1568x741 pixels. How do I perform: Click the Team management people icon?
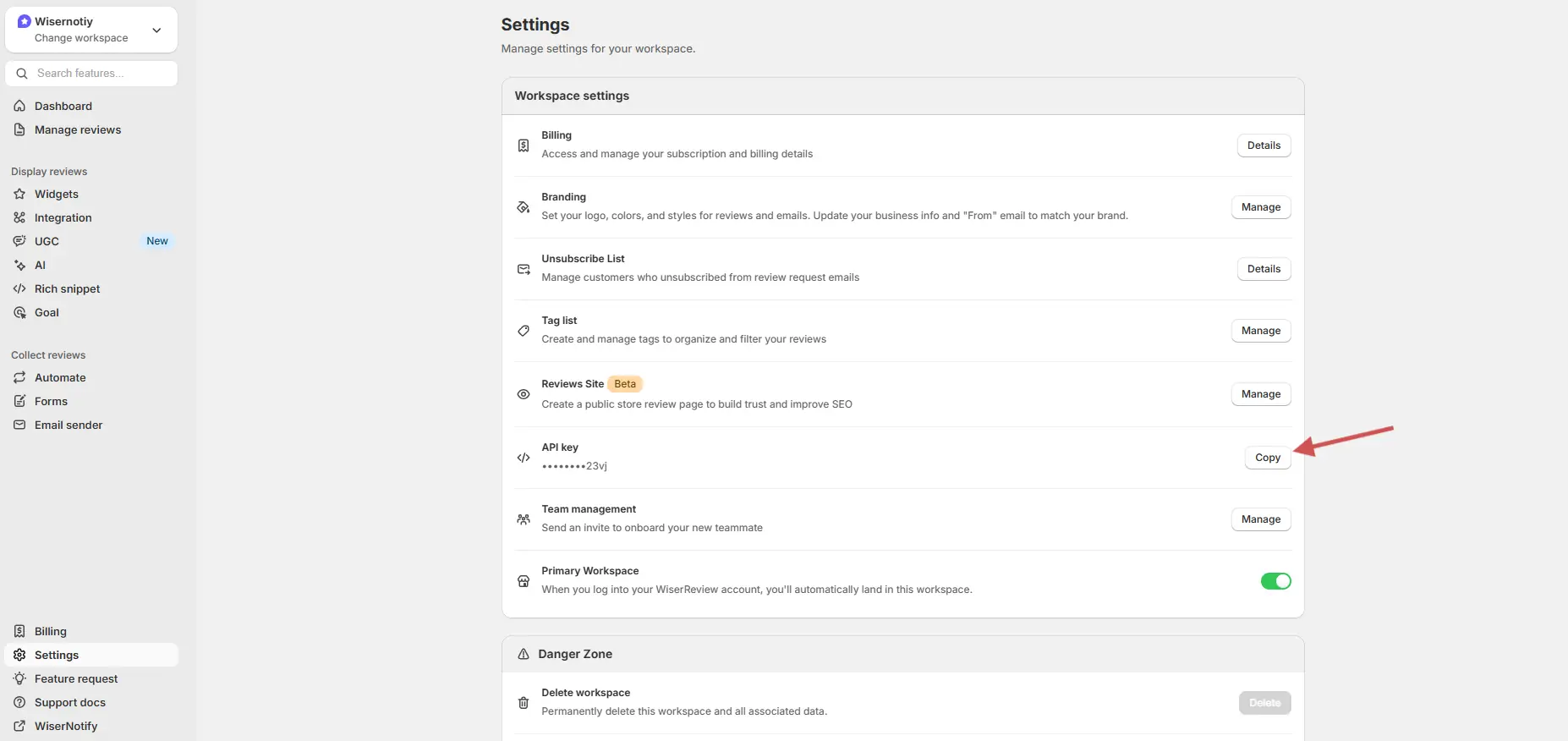click(x=524, y=519)
